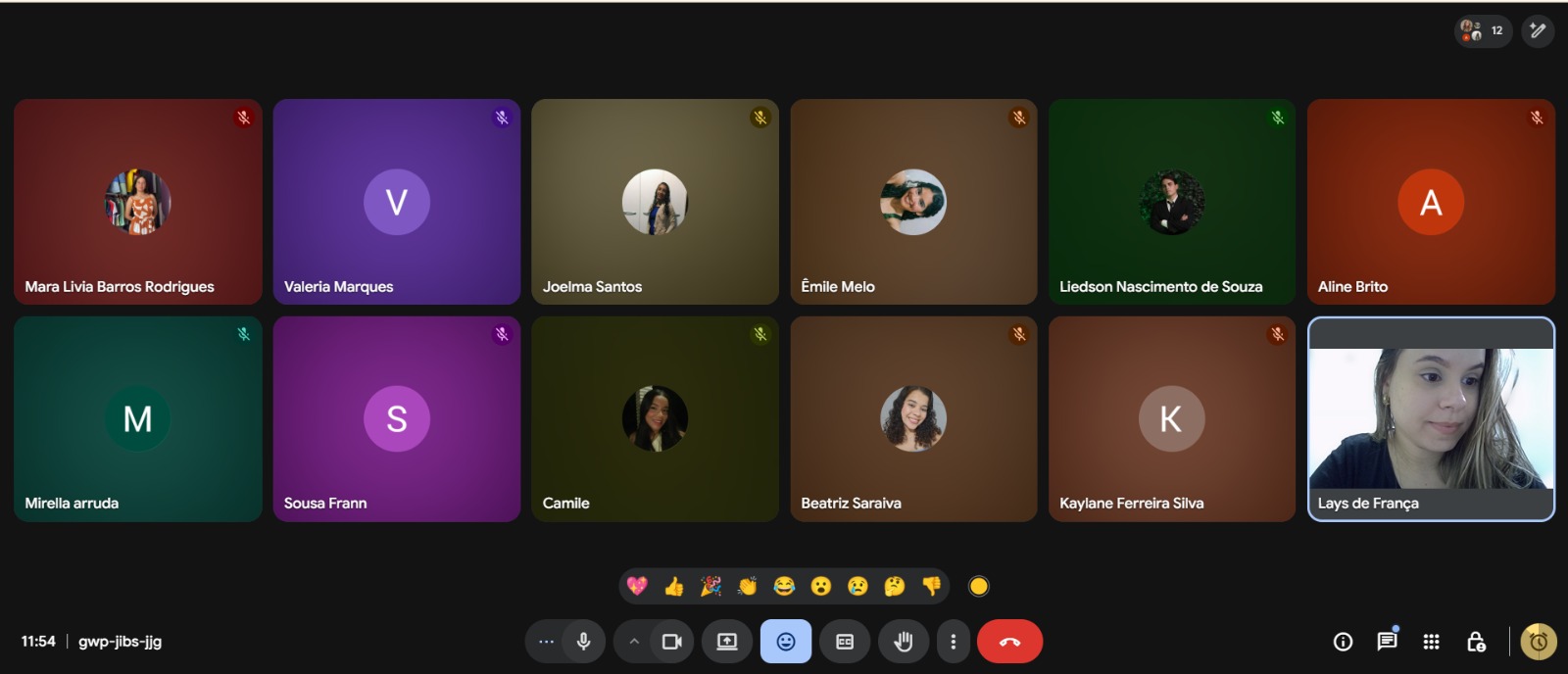Image resolution: width=1568 pixels, height=674 pixels.
Task: Select Lays de França video tile
Action: (x=1431, y=419)
